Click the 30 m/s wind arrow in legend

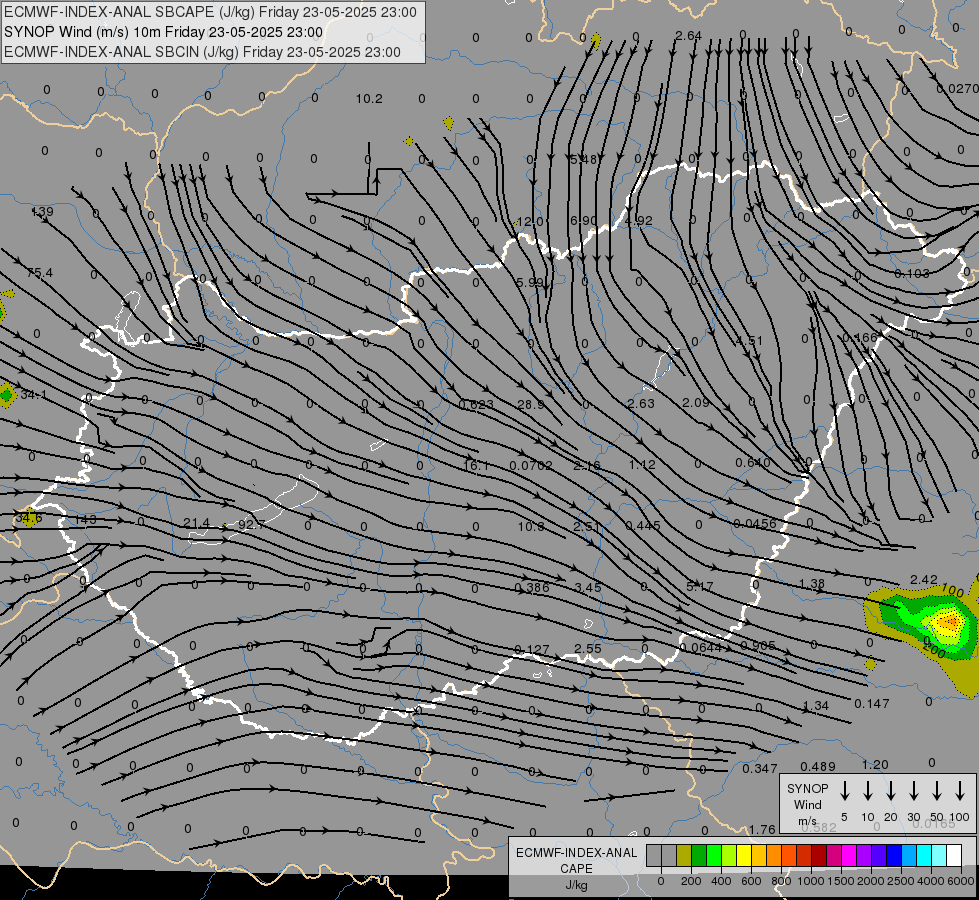coord(914,791)
